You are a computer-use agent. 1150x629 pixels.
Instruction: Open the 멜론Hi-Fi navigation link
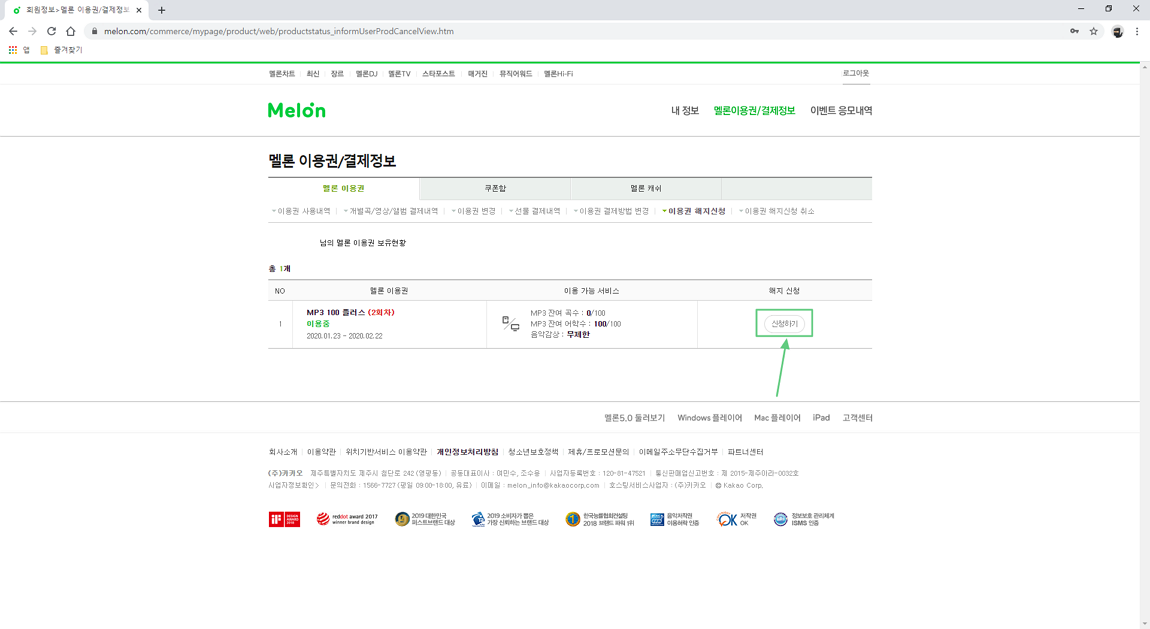558,74
